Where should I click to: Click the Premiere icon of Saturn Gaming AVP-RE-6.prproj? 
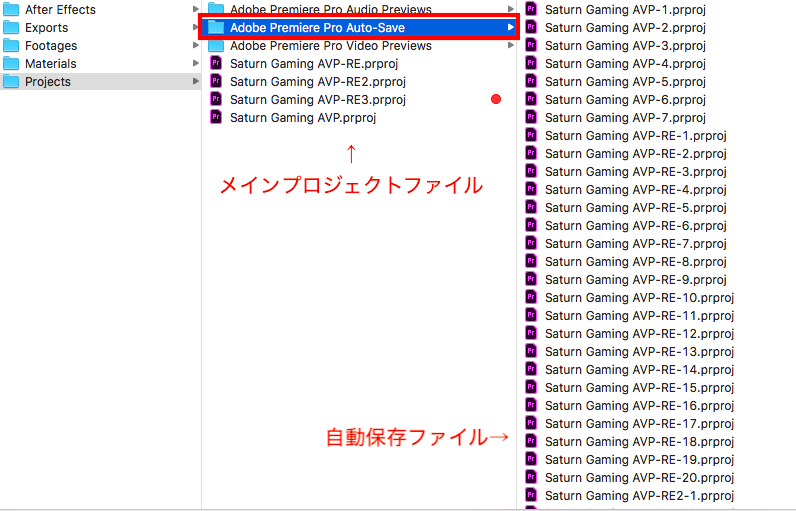click(531, 225)
